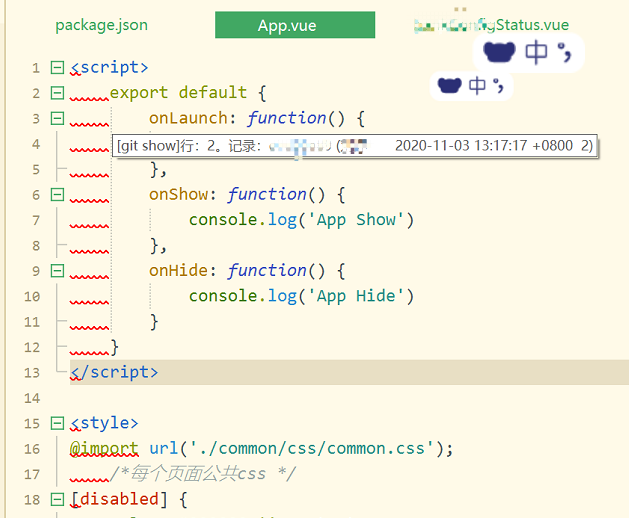
Task: Click the punctuation icon in lower IME bar
Action: pos(500,86)
